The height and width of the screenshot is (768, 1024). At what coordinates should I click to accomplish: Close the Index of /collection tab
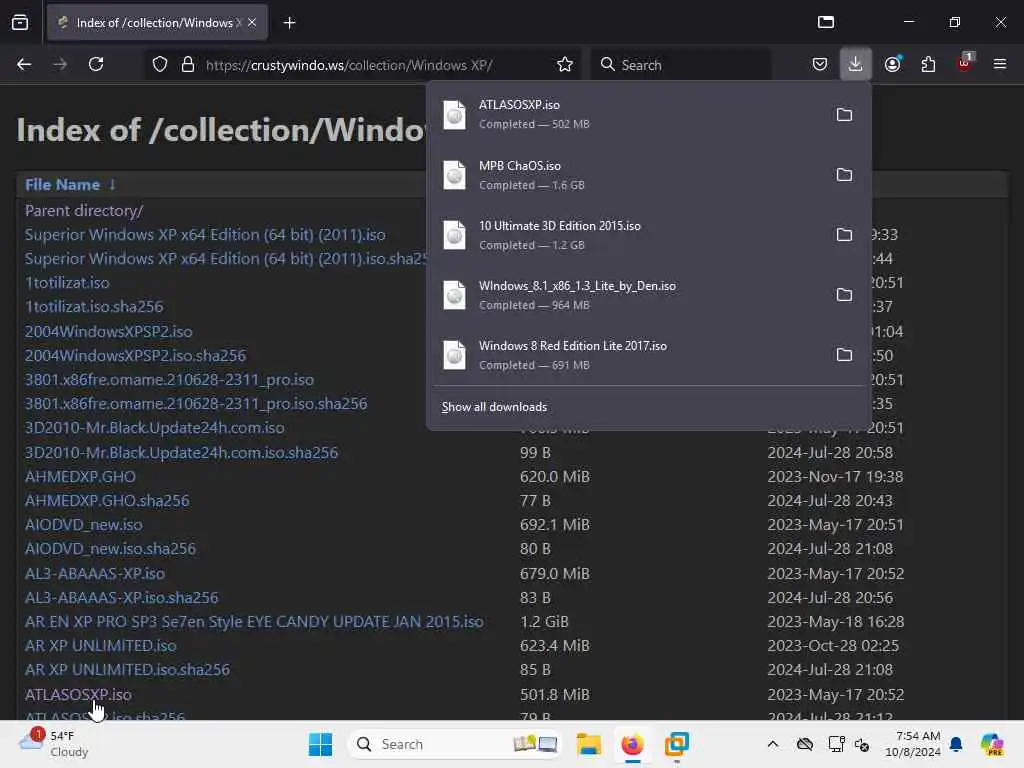[252, 23]
